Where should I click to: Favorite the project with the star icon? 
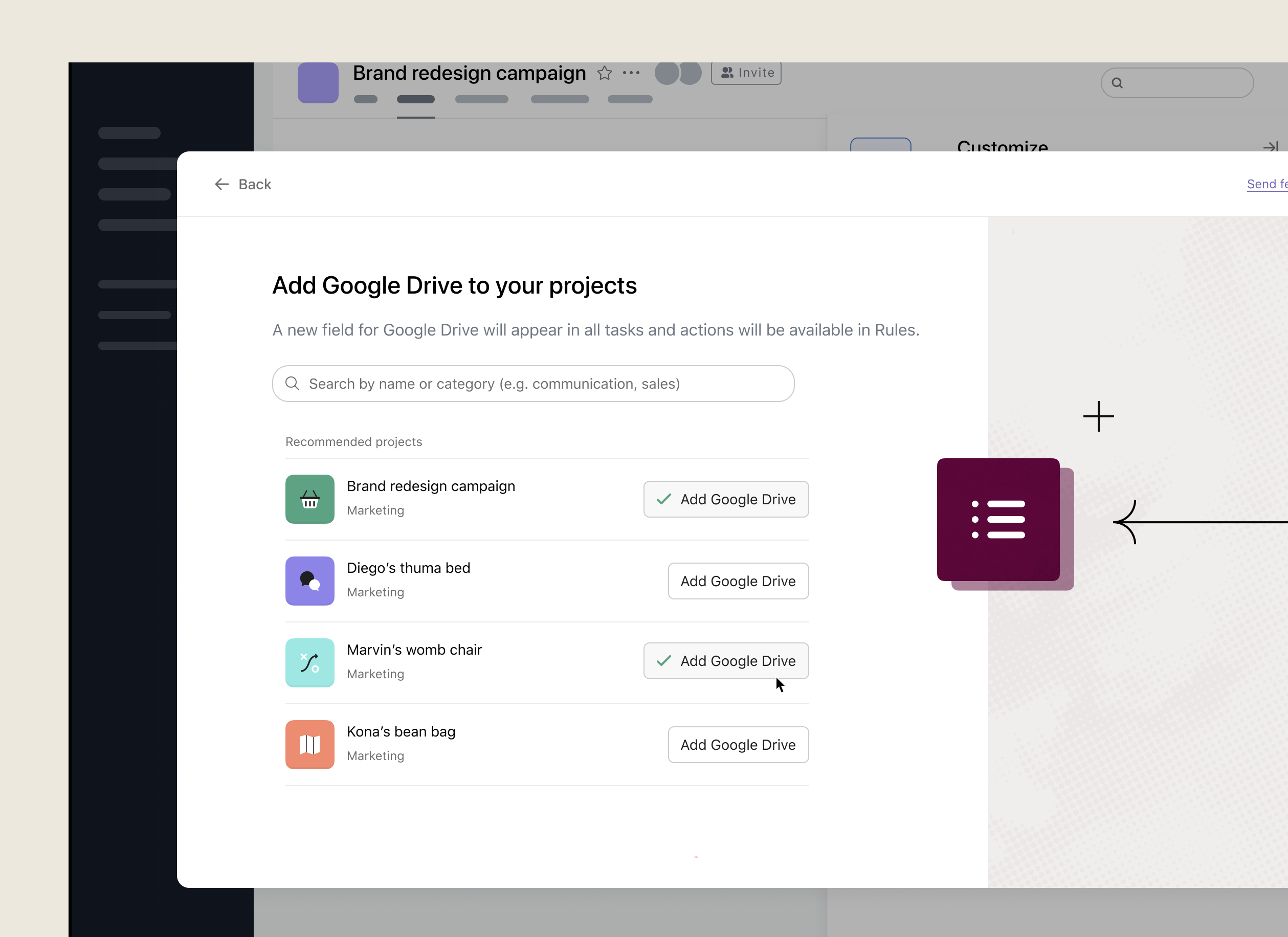coord(604,73)
